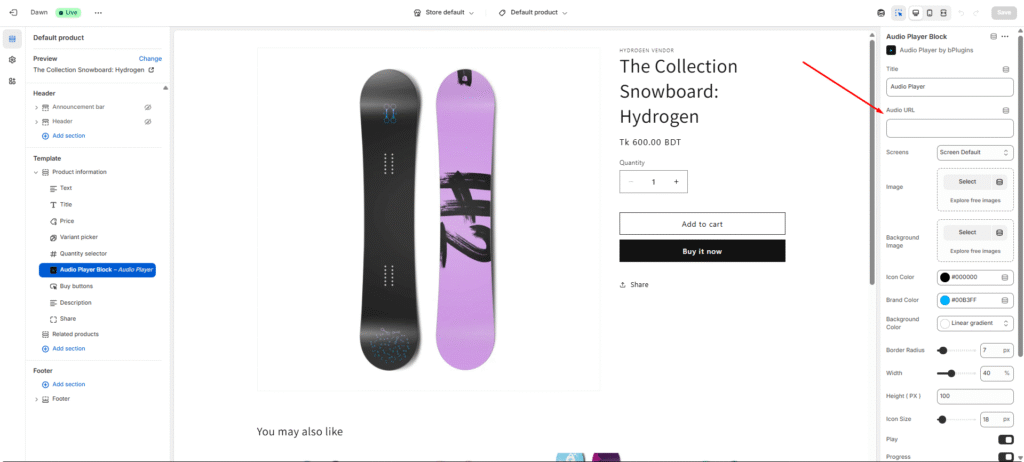Open the App embeds sidebar icon
1024x462 pixels.
(x=12, y=81)
